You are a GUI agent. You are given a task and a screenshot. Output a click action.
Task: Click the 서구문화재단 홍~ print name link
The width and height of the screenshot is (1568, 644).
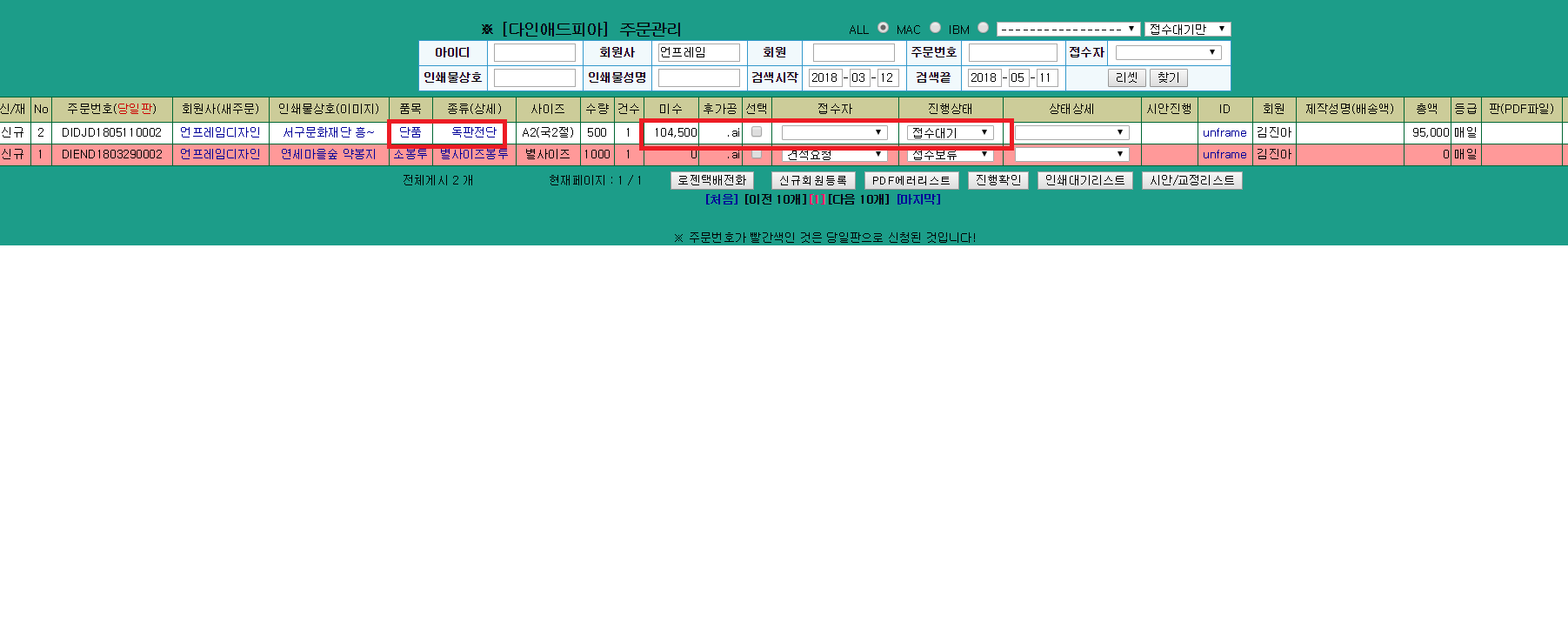tap(328, 132)
